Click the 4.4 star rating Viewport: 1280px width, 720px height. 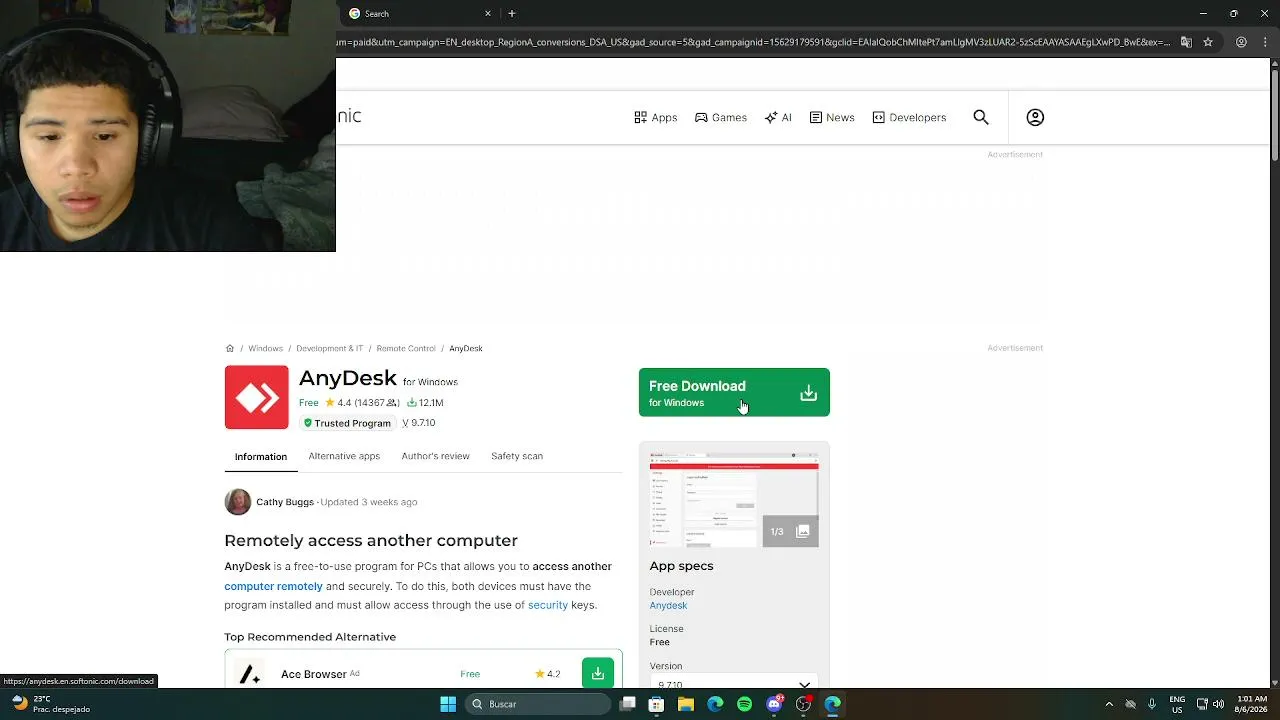pos(337,403)
